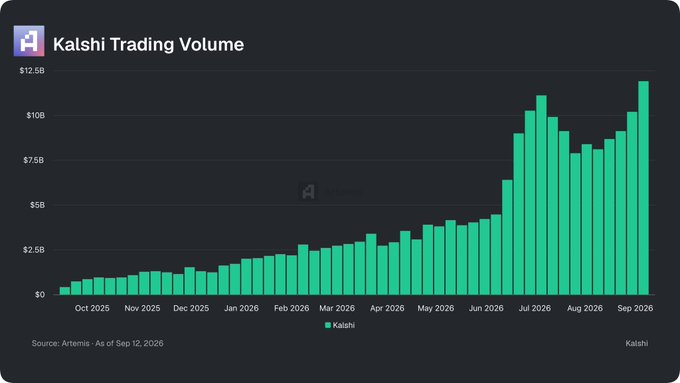Click the 'Aug 2026' x-axis label
680x383 pixels.
585,308
